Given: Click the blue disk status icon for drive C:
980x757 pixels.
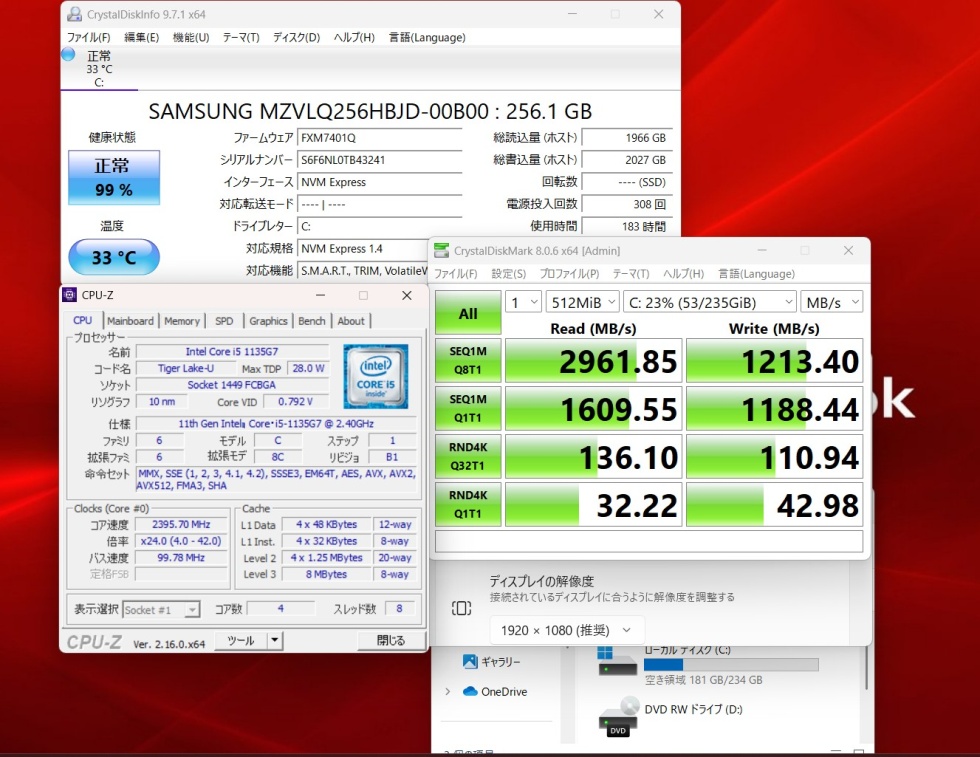Looking at the screenshot, I should [68, 55].
